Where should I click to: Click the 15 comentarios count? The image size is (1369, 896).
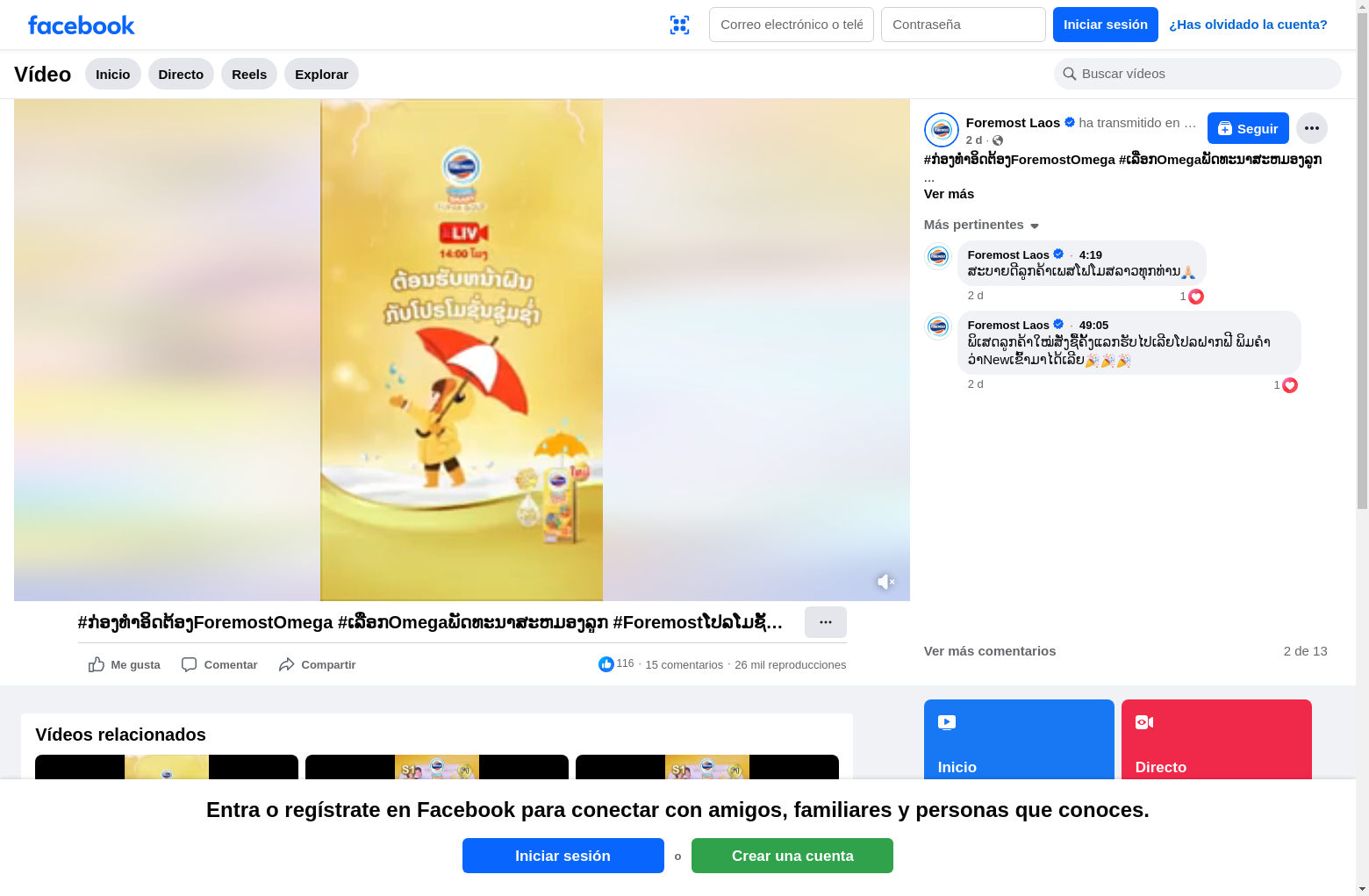[x=684, y=665]
